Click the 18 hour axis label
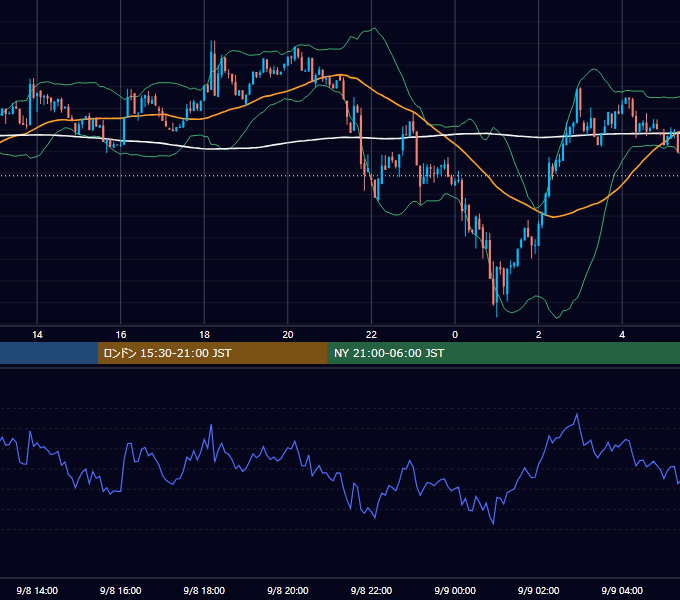This screenshot has width=680, height=600. (204, 335)
